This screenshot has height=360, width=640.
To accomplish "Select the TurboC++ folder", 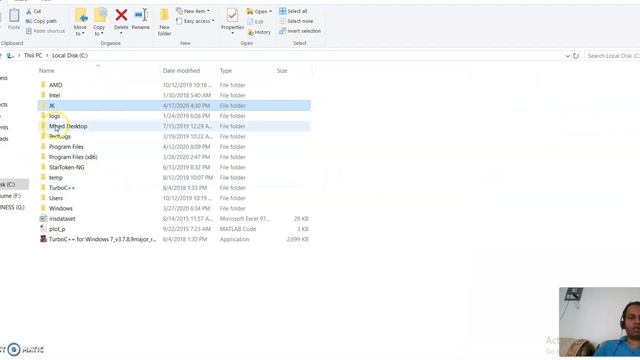I will point(174,188).
